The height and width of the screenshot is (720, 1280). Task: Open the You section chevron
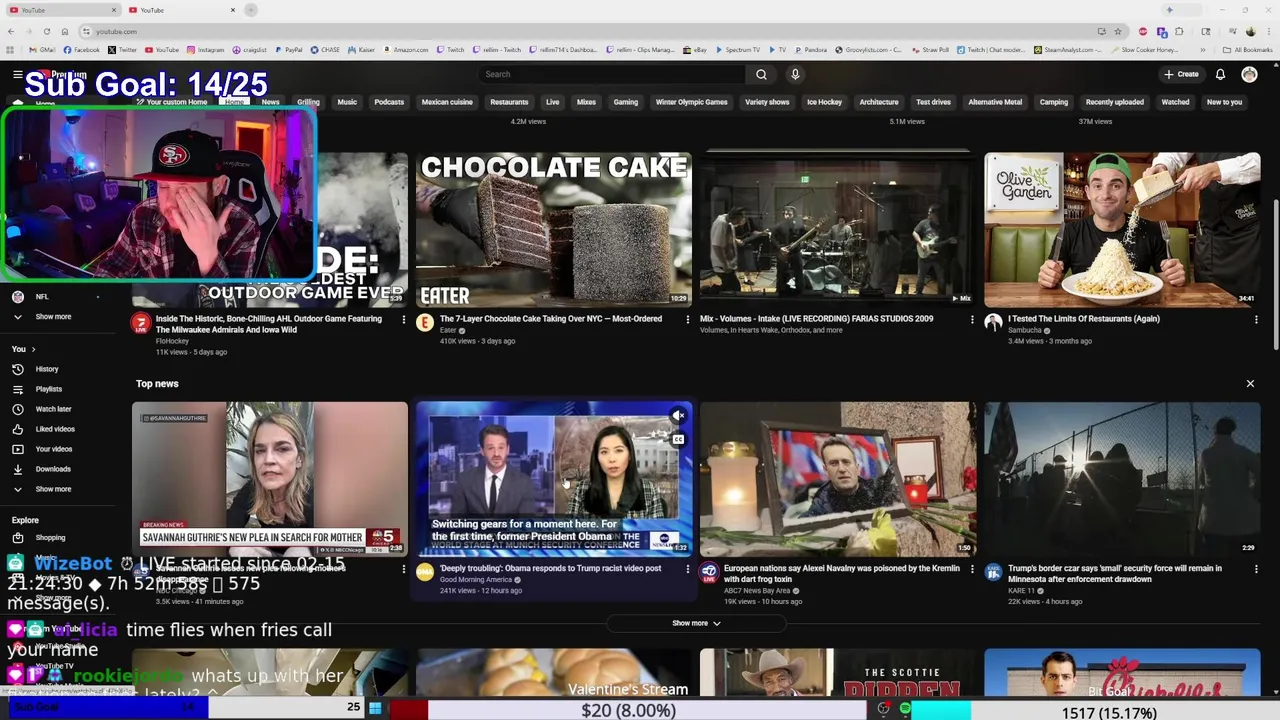pos(33,349)
